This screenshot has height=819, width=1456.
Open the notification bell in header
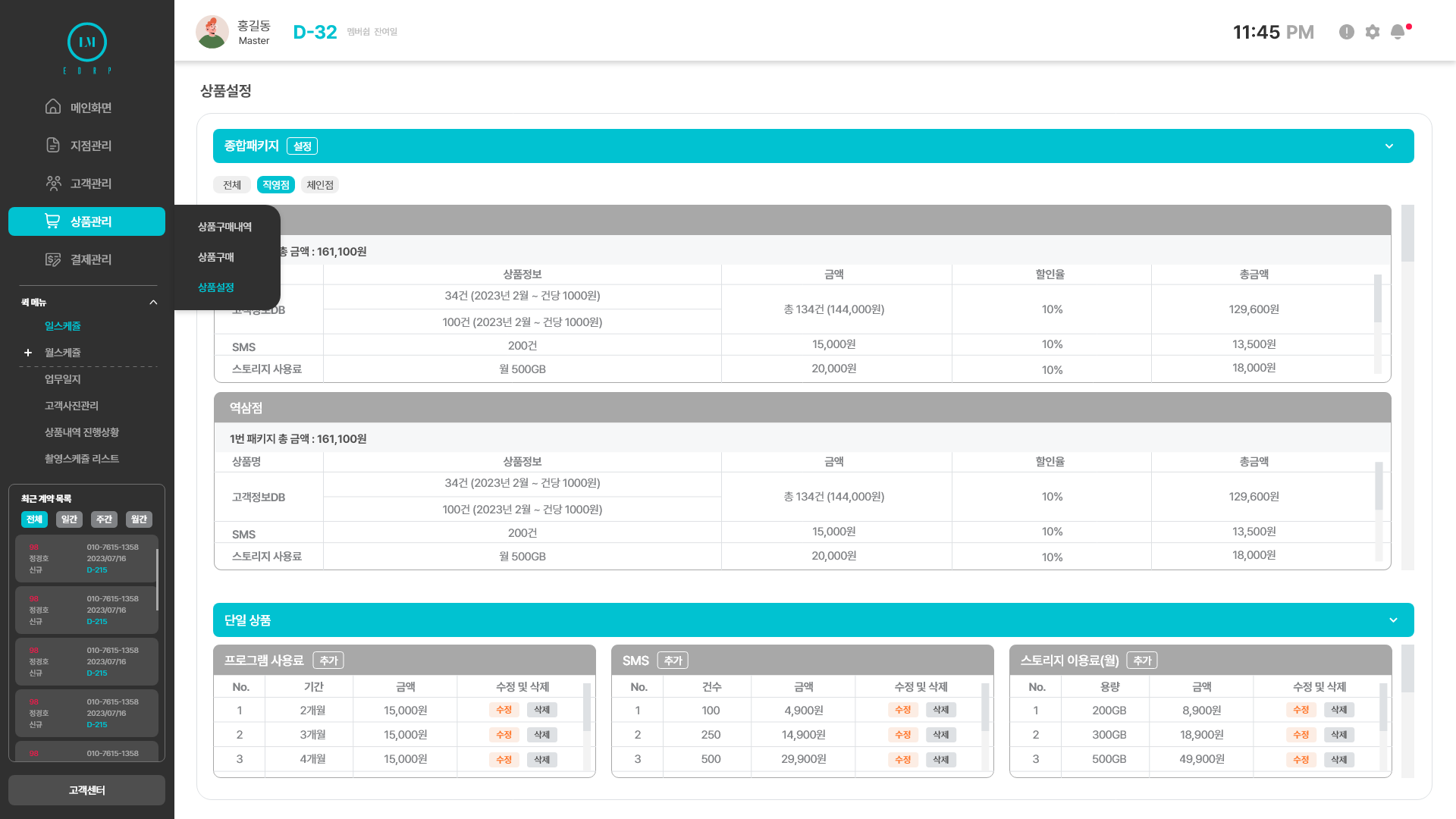click(x=1398, y=32)
